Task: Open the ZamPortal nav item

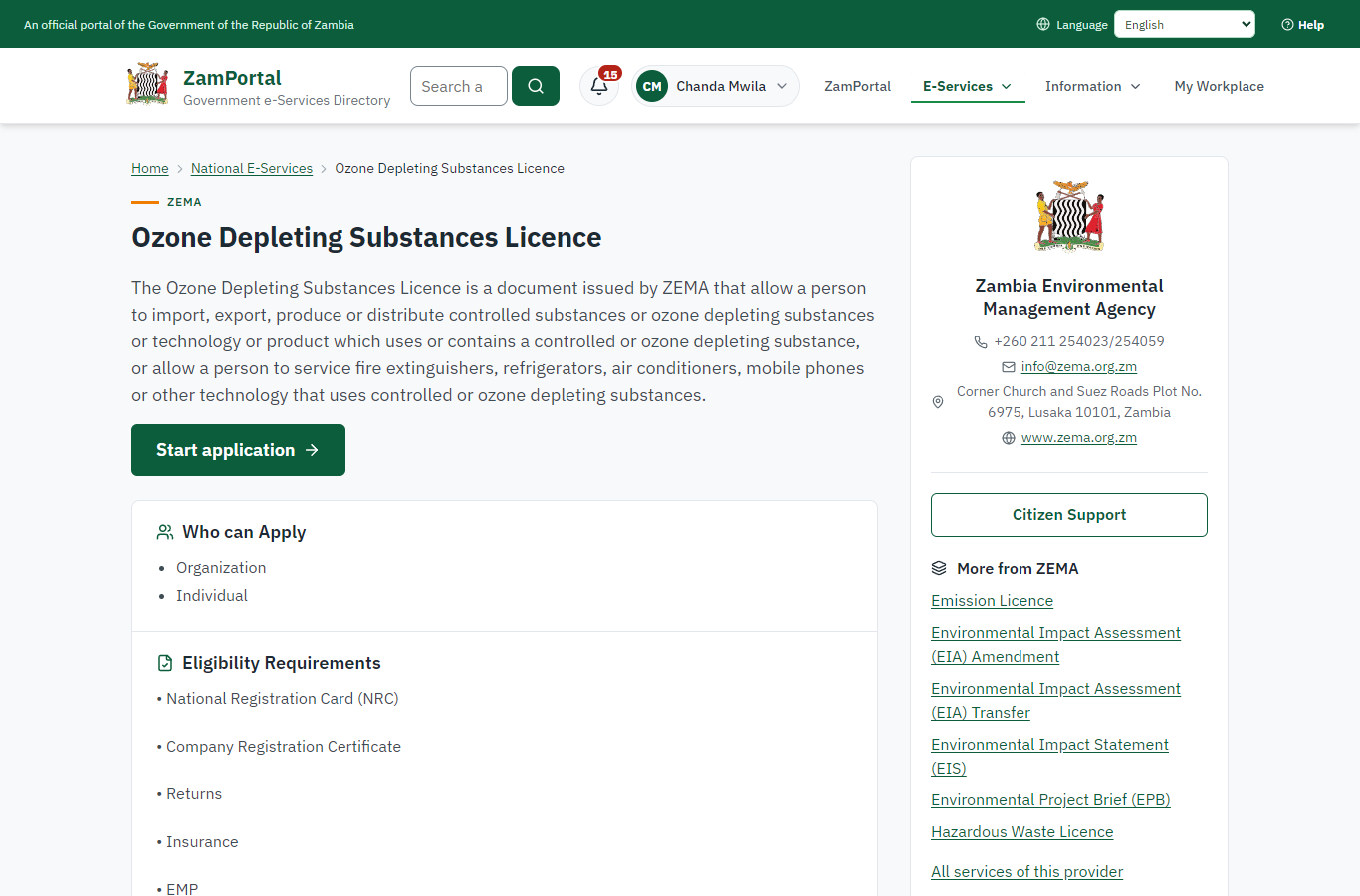Action: point(858,86)
